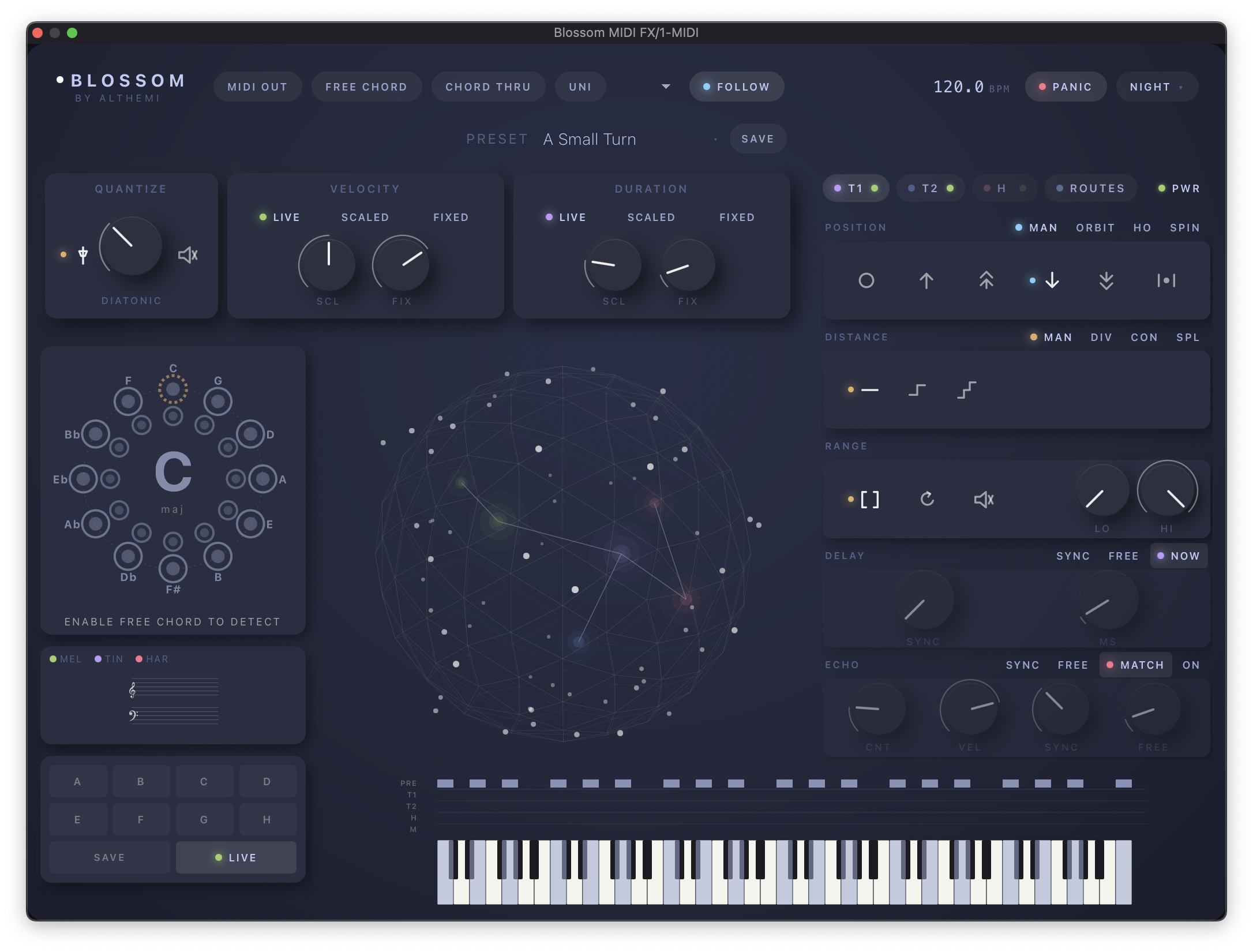This screenshot has height=952, width=1253.
Task: Toggle the Echo ON switch
Action: pyautogui.click(x=1191, y=665)
